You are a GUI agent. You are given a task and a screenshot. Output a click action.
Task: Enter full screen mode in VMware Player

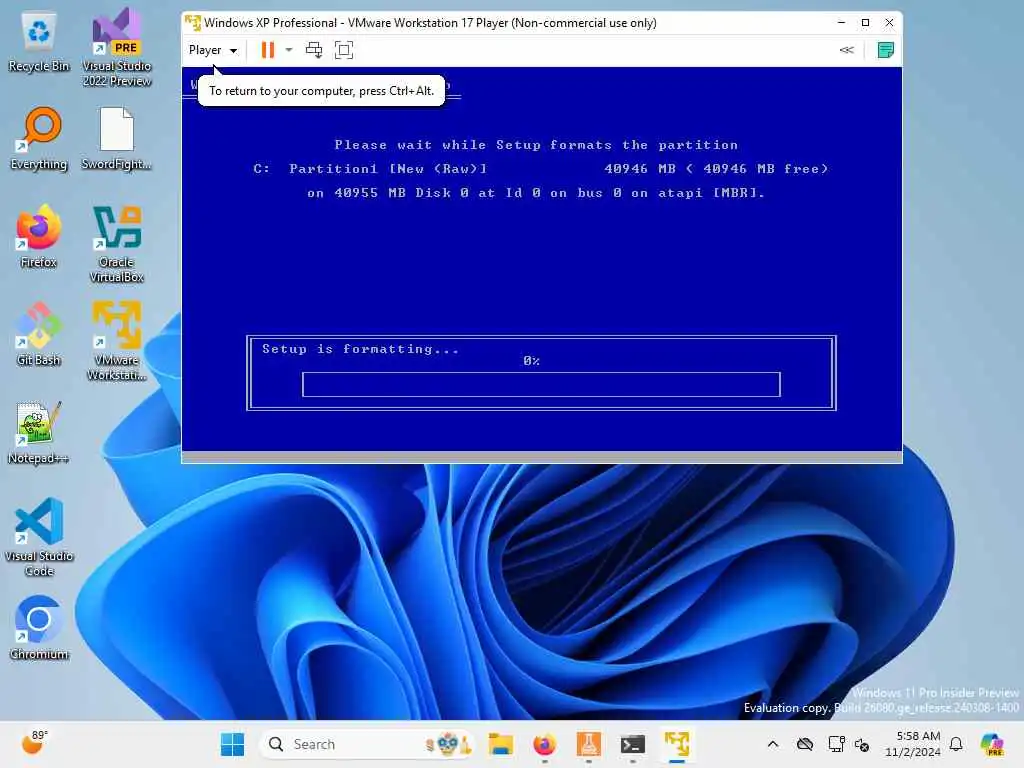tap(344, 50)
